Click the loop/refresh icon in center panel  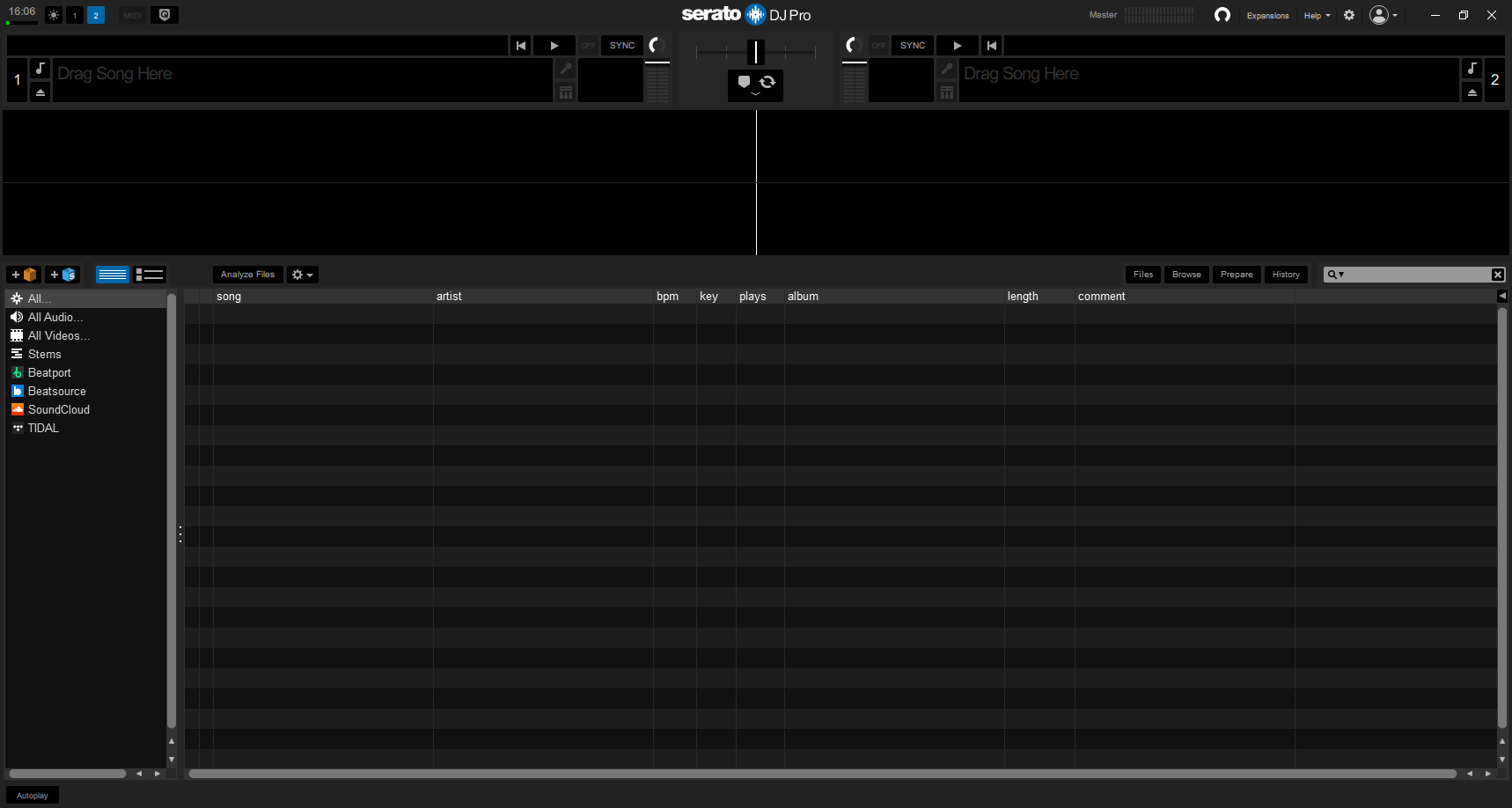click(x=767, y=82)
